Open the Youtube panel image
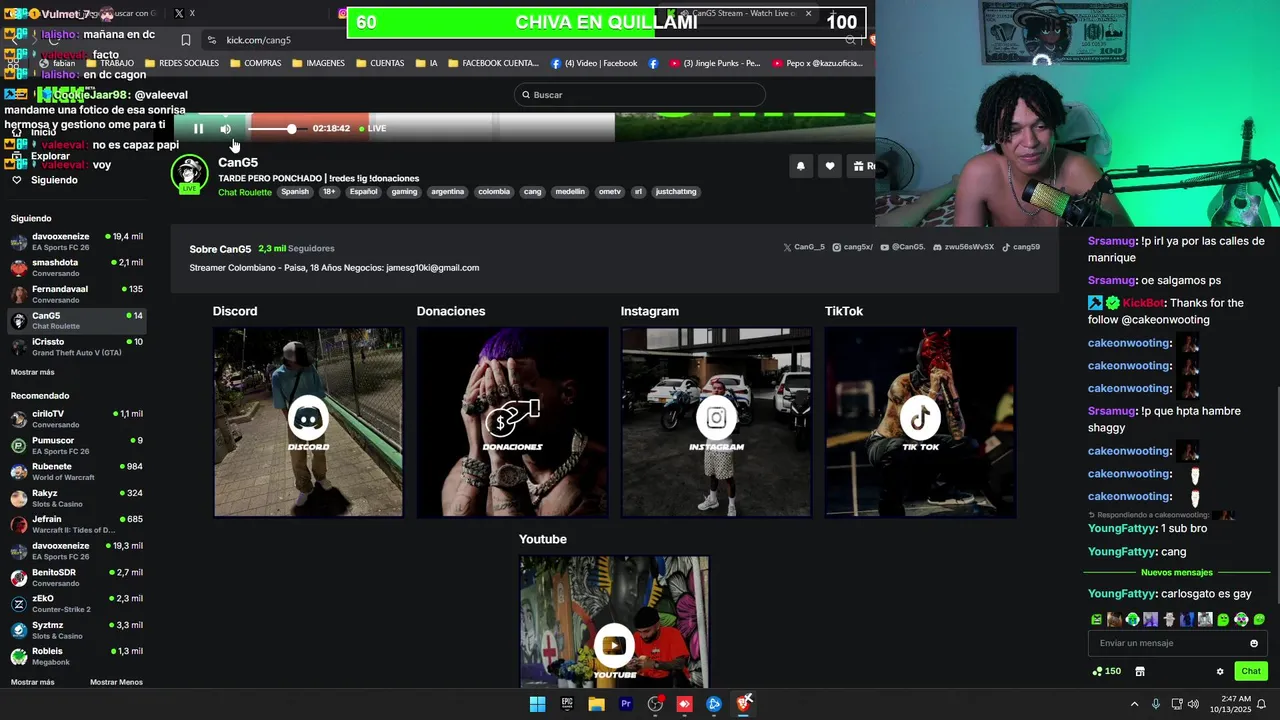 [614, 622]
